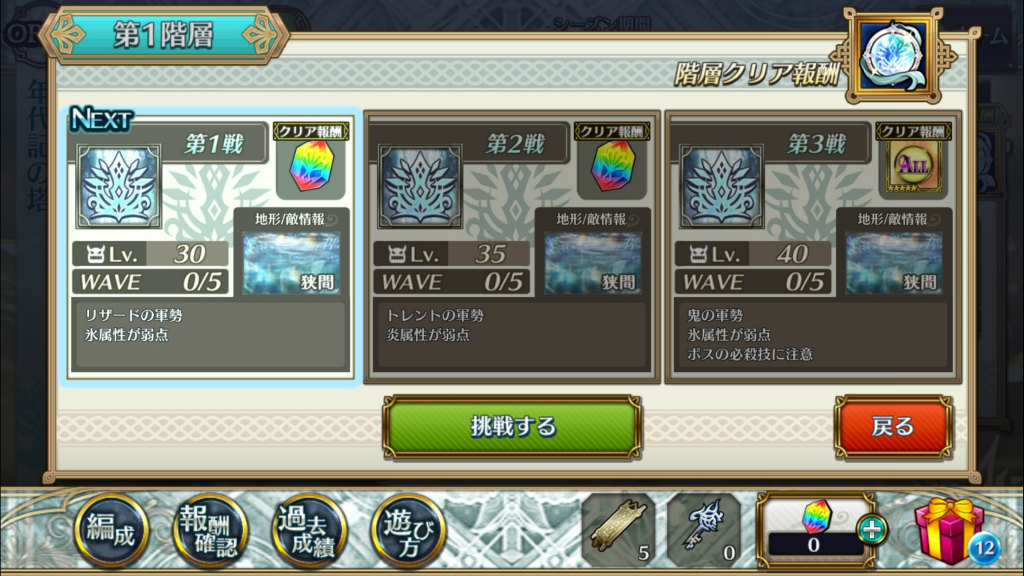View rainbow crystal clear reward for 第2戦
Screen dimensions: 1024x576
(612, 165)
